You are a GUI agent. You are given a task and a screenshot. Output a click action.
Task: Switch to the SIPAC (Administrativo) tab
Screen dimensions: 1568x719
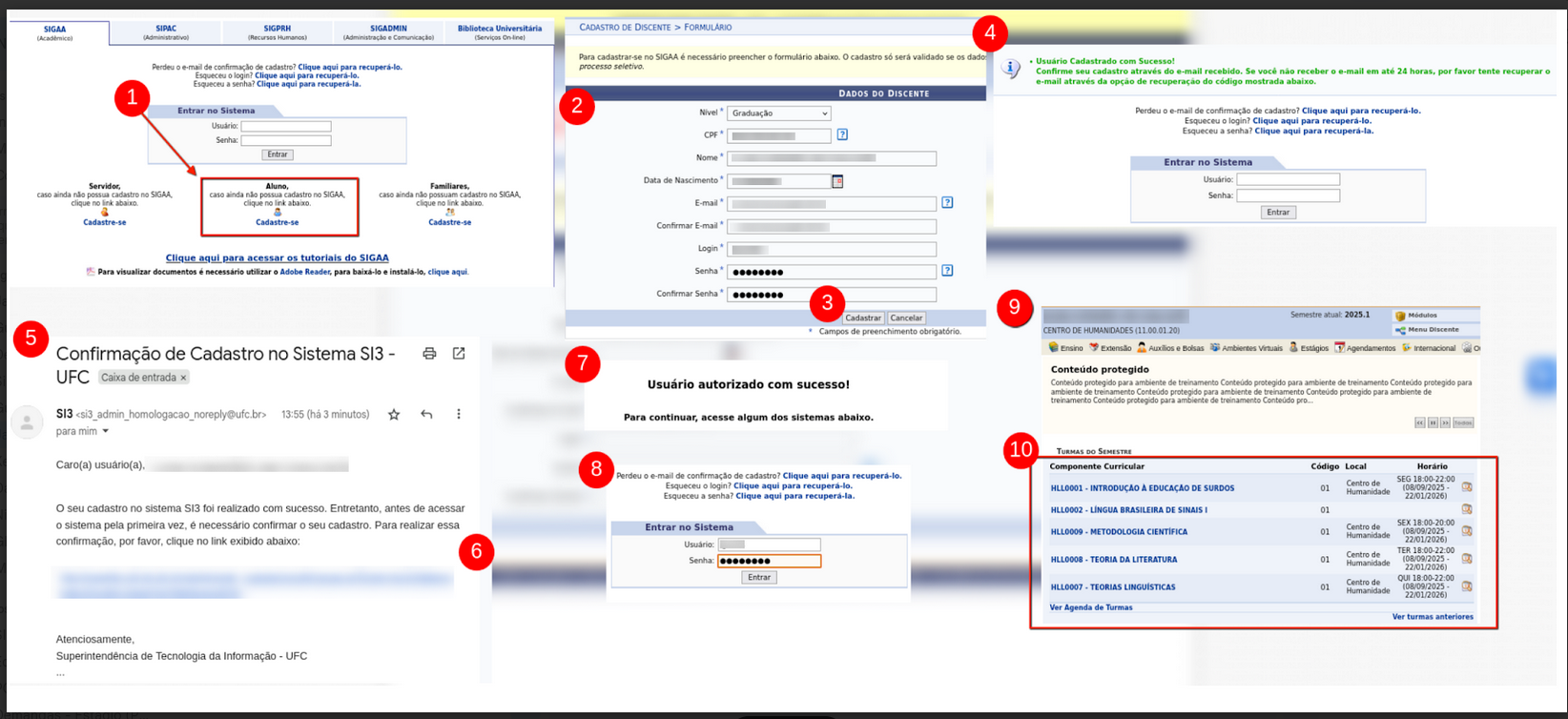[166, 32]
